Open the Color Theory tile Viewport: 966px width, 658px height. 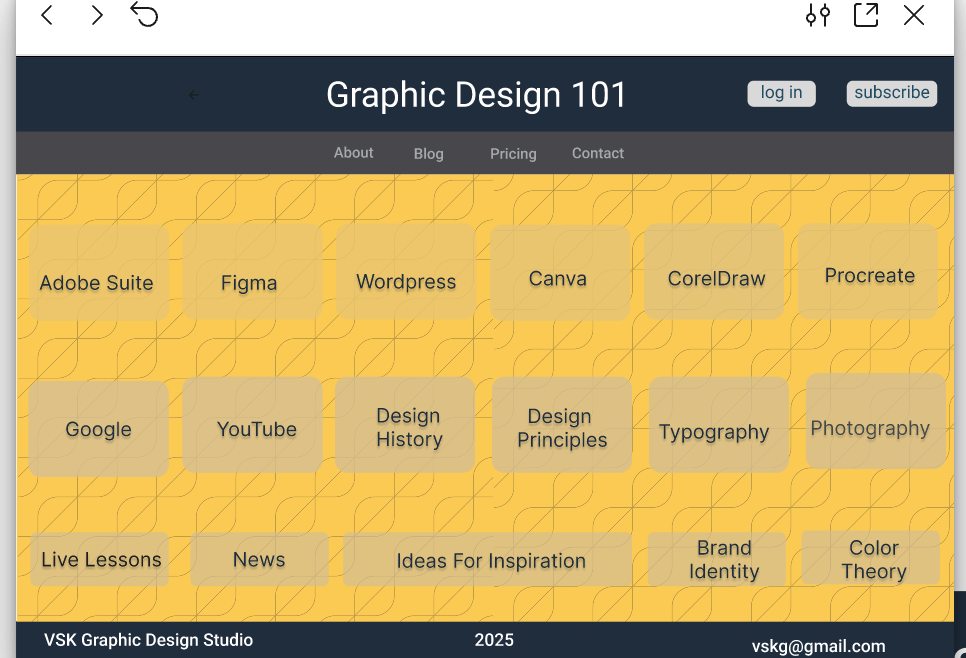(x=872, y=559)
